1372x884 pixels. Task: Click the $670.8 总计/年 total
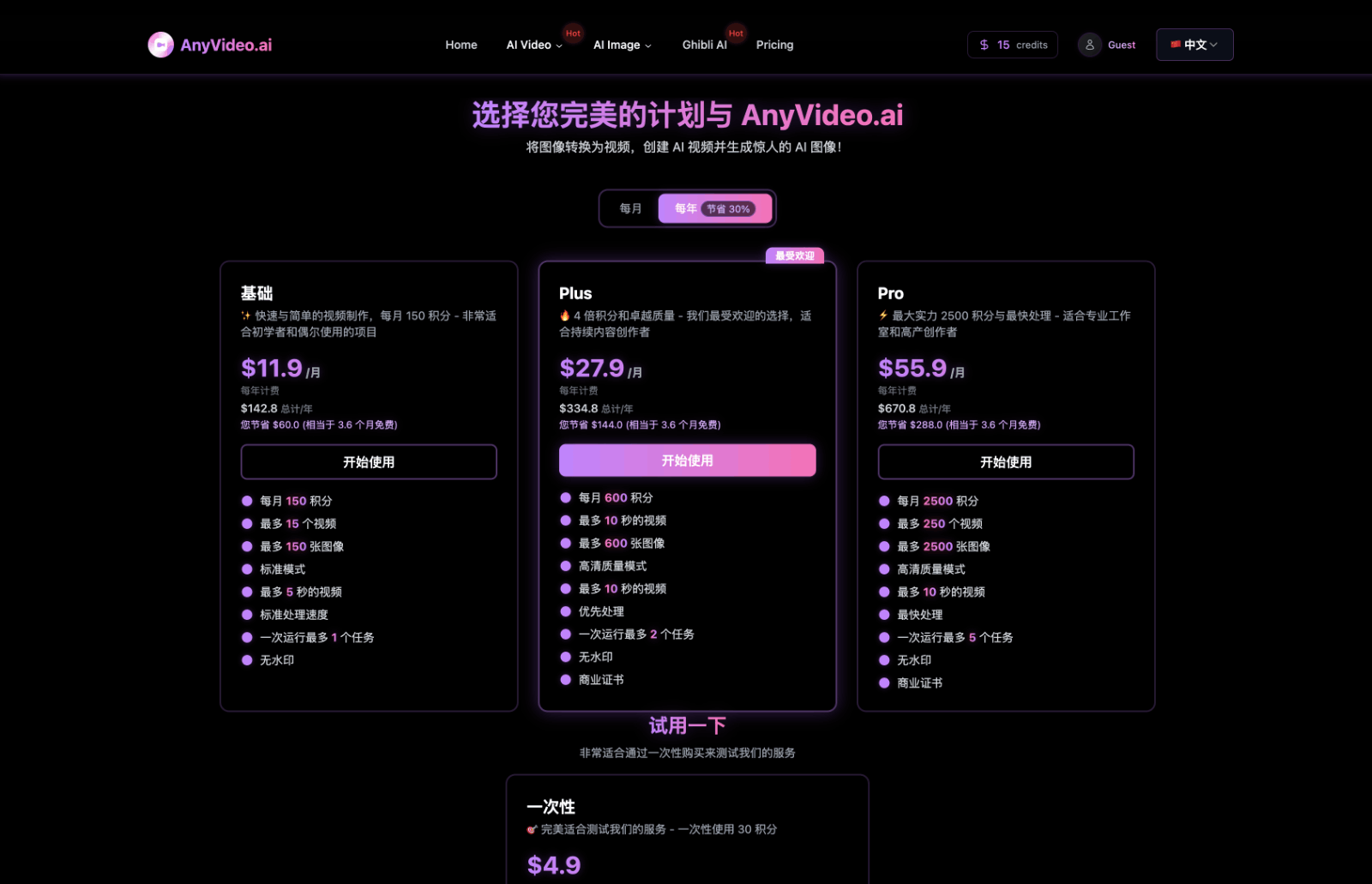(x=914, y=408)
